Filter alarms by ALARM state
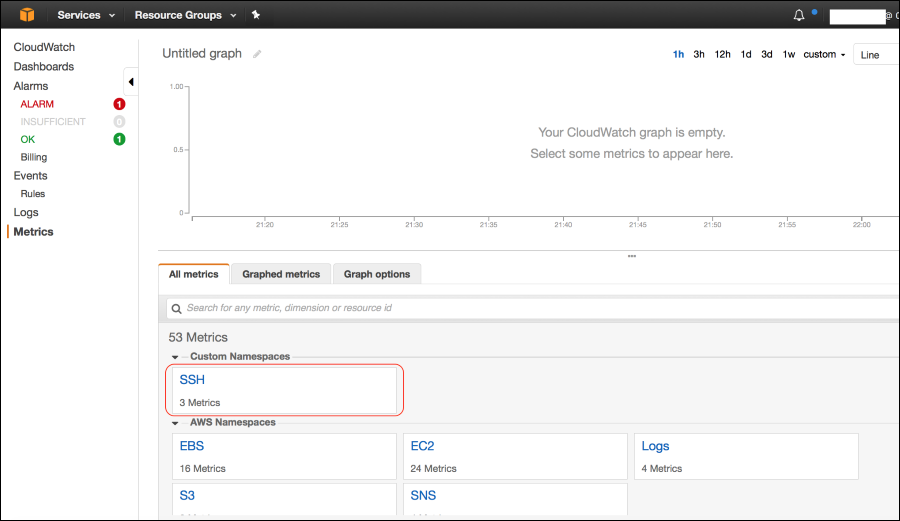This screenshot has height=521, width=900. (37, 104)
